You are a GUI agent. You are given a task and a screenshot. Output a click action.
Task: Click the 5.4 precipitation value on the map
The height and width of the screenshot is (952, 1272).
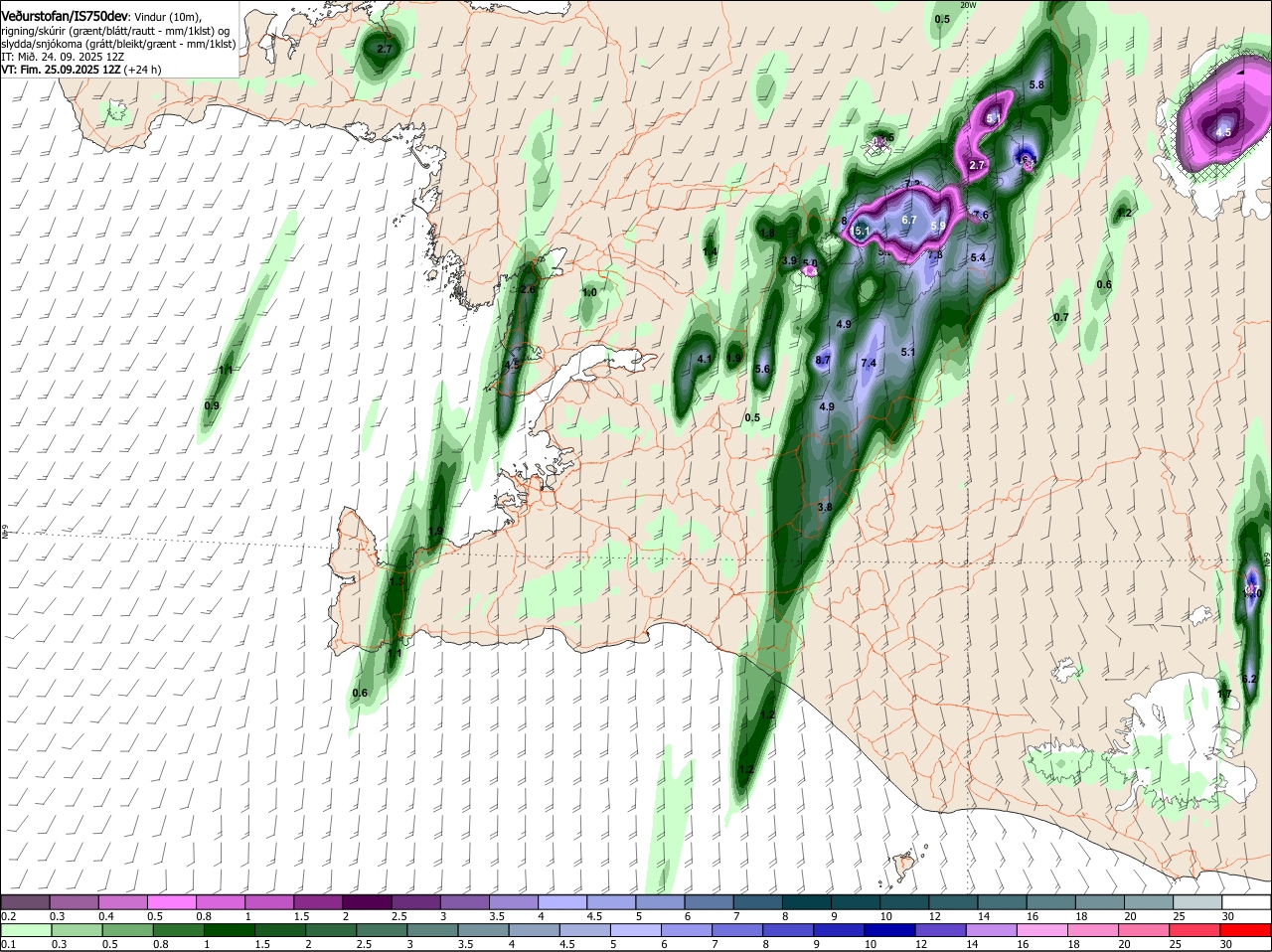pos(978,257)
